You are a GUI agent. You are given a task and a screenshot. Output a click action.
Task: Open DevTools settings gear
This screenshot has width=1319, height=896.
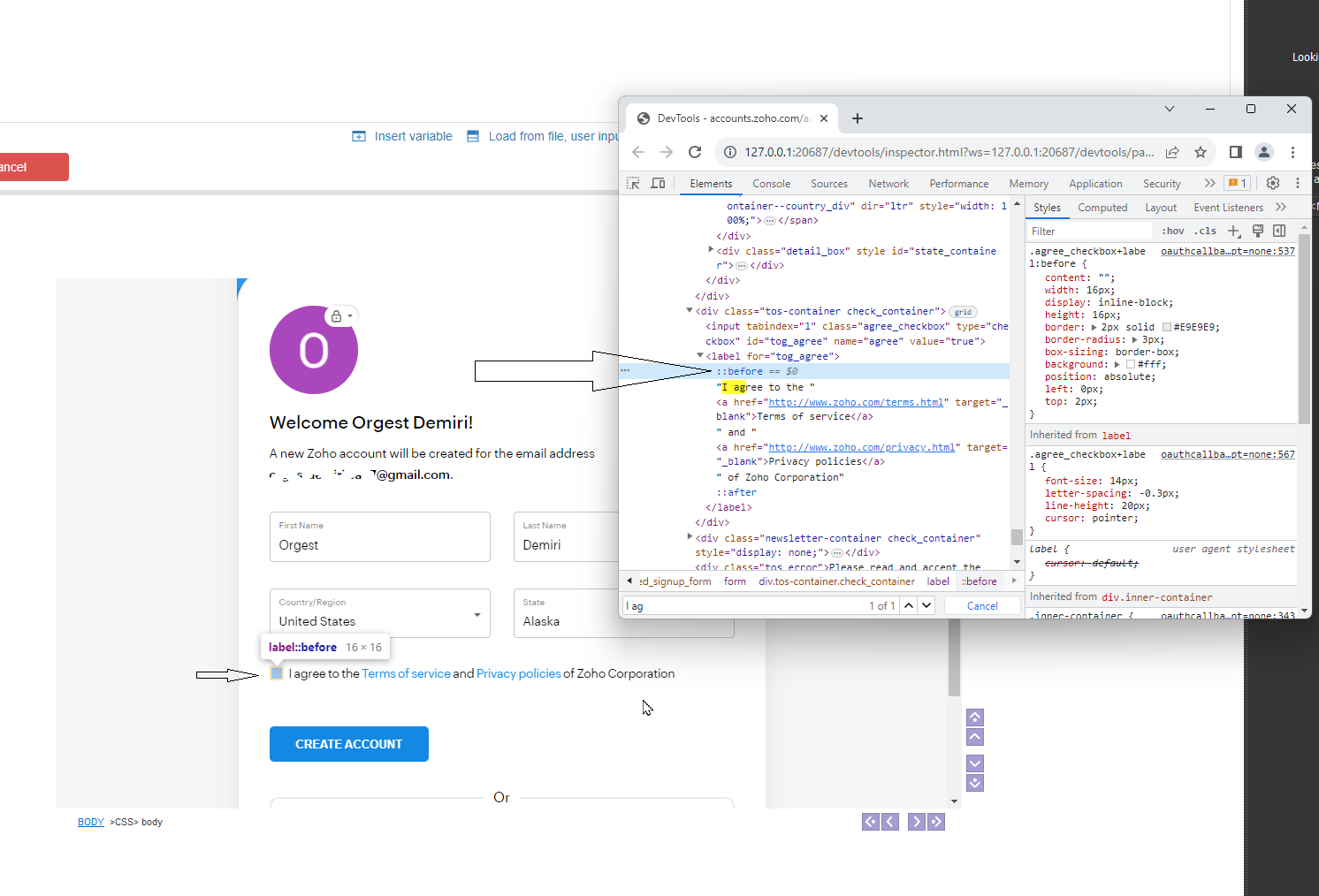pos(1272,183)
